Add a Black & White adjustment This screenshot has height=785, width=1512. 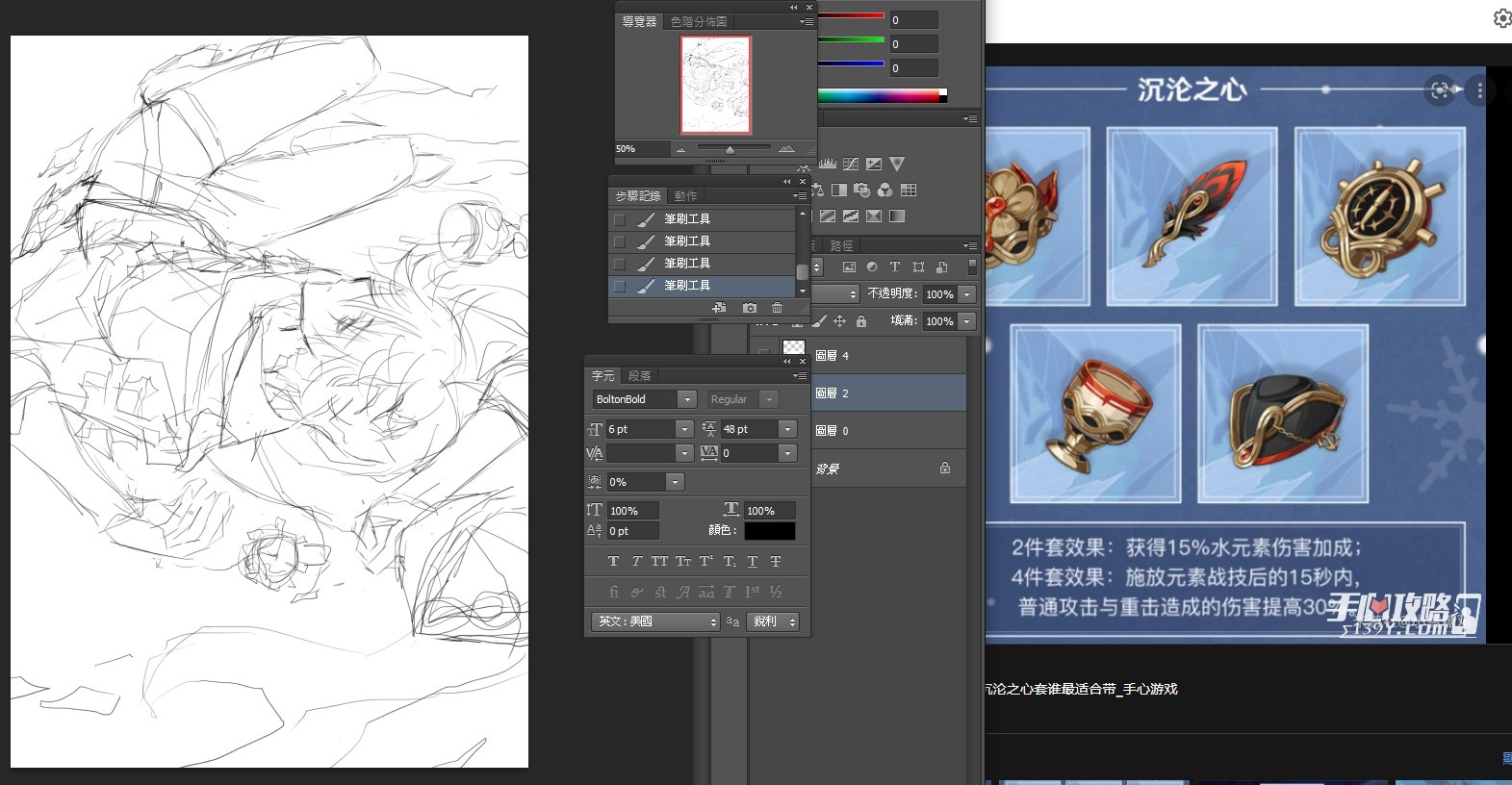coord(839,190)
